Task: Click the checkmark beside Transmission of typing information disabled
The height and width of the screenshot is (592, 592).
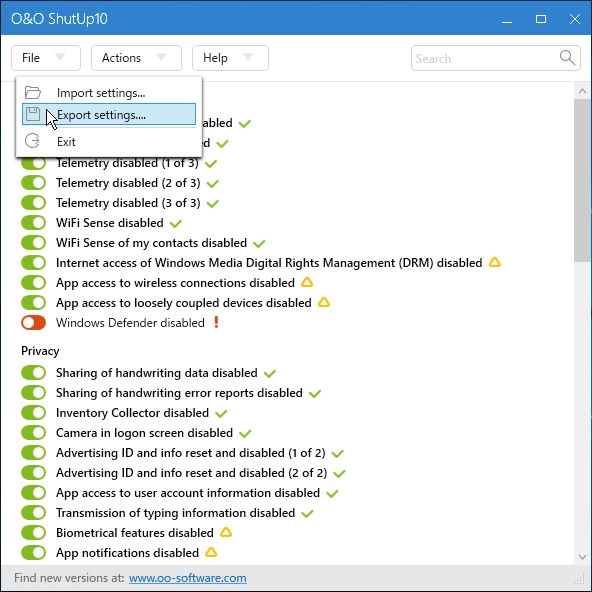Action: [307, 514]
